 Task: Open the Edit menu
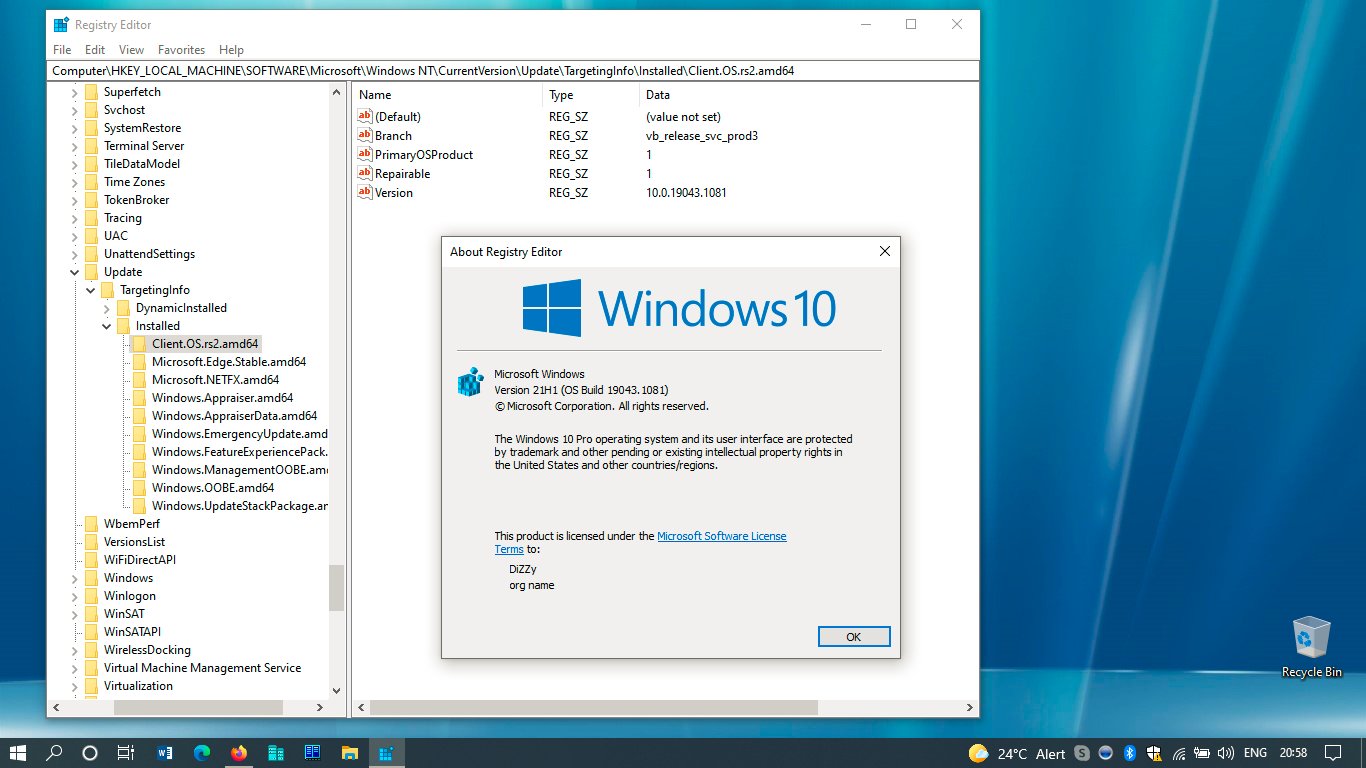(x=95, y=49)
